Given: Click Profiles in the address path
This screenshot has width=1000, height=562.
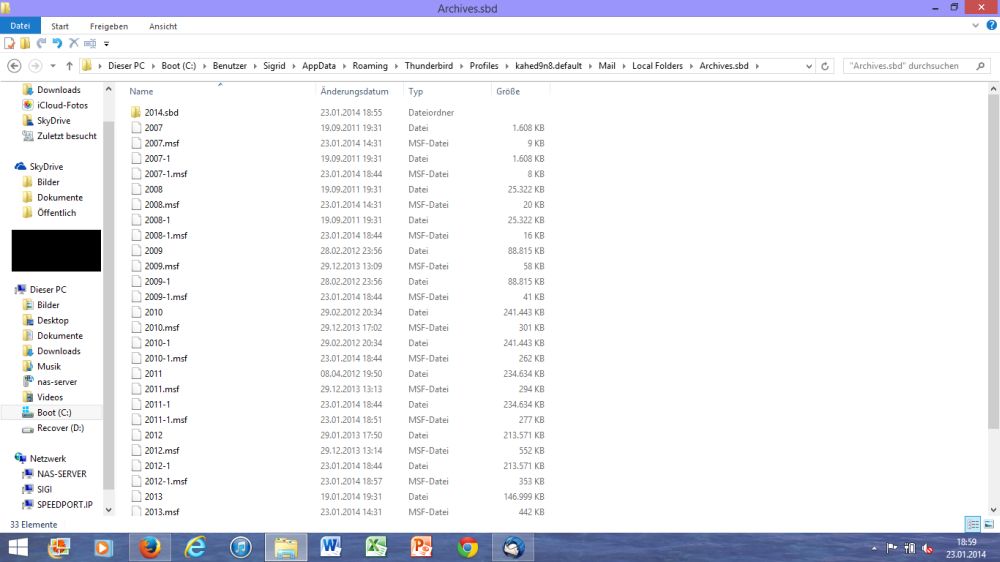Looking at the screenshot, I should [x=483, y=66].
